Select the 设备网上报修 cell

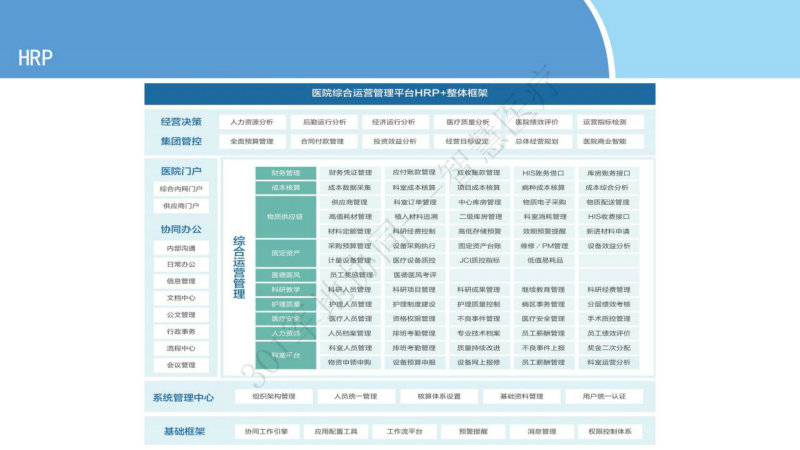(x=479, y=362)
